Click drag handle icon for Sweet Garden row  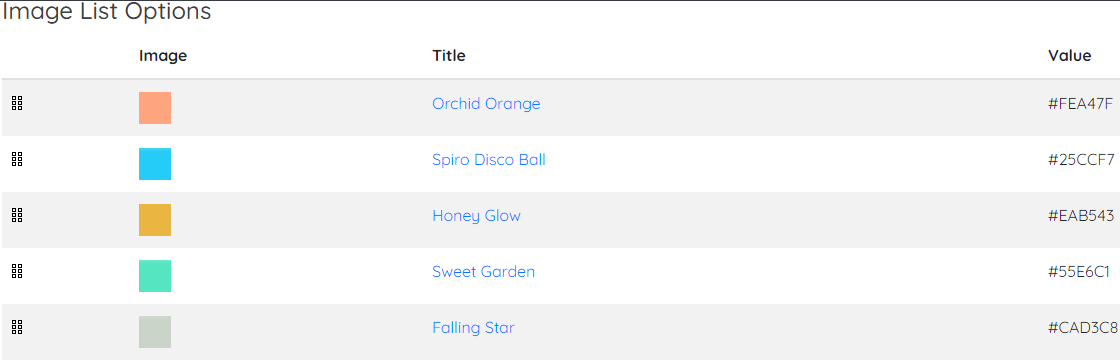(18, 271)
